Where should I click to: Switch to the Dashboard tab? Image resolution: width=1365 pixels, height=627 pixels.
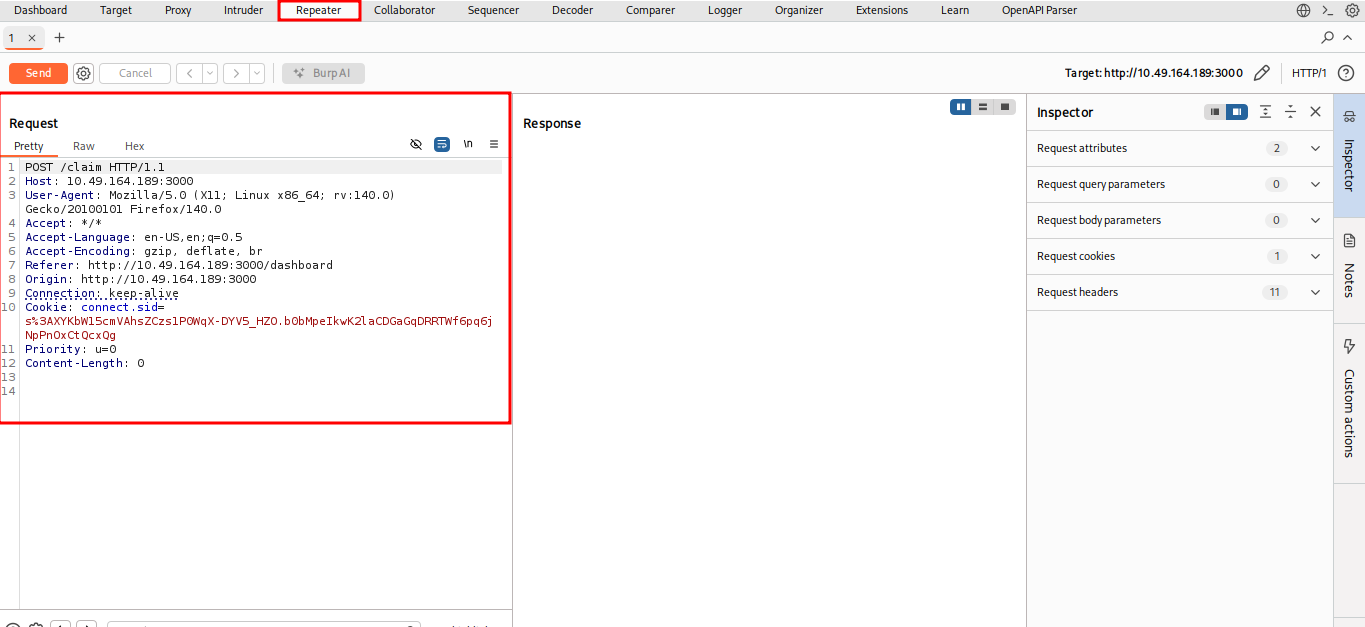[x=41, y=10]
